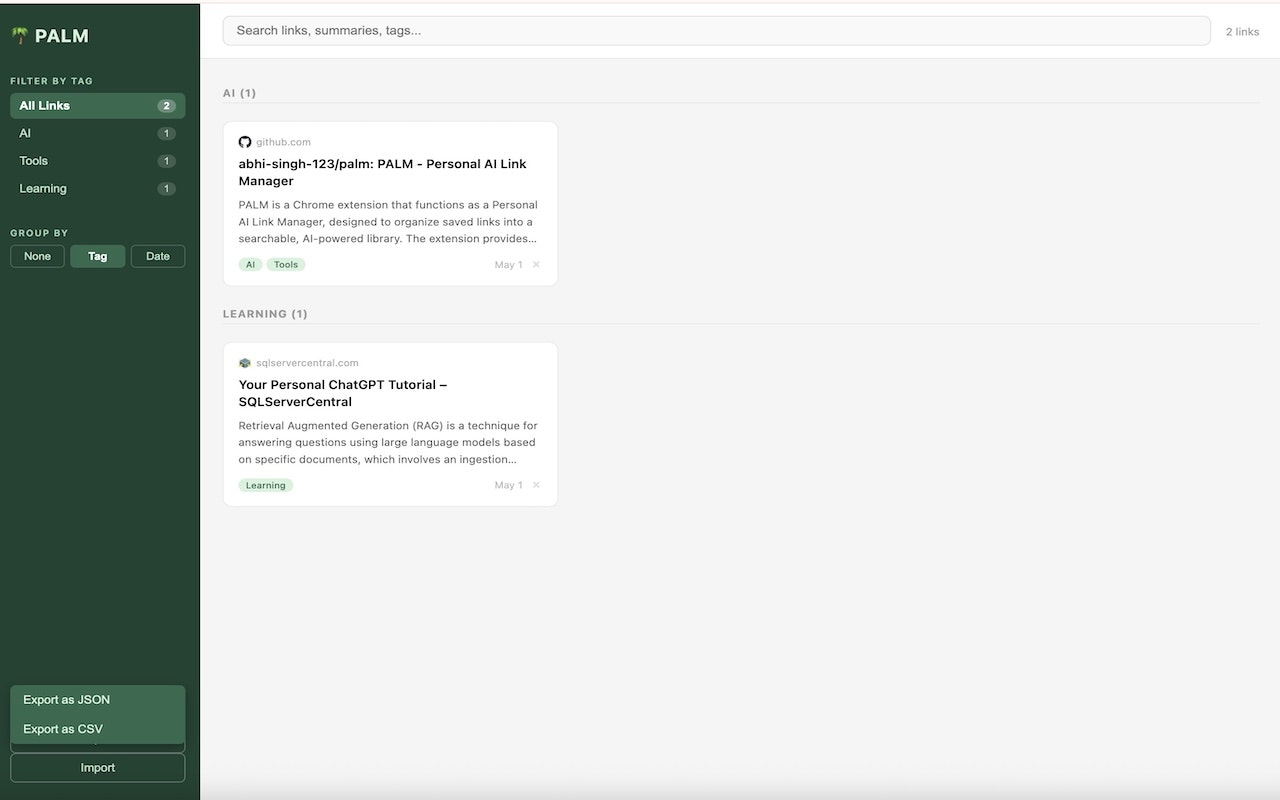
Task: Choose Export as JSON
Action: pyautogui.click(x=97, y=700)
